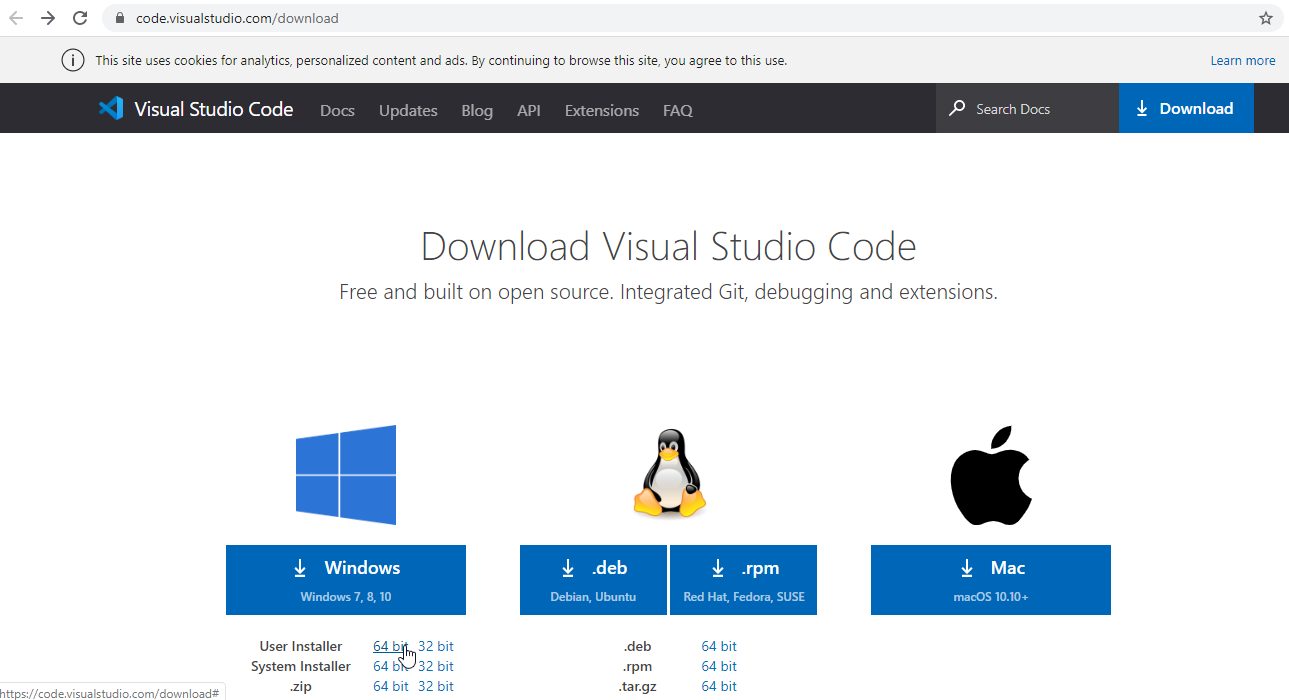Download the Windows .zip 32 bit
The width and height of the screenshot is (1289, 700).
436,686
